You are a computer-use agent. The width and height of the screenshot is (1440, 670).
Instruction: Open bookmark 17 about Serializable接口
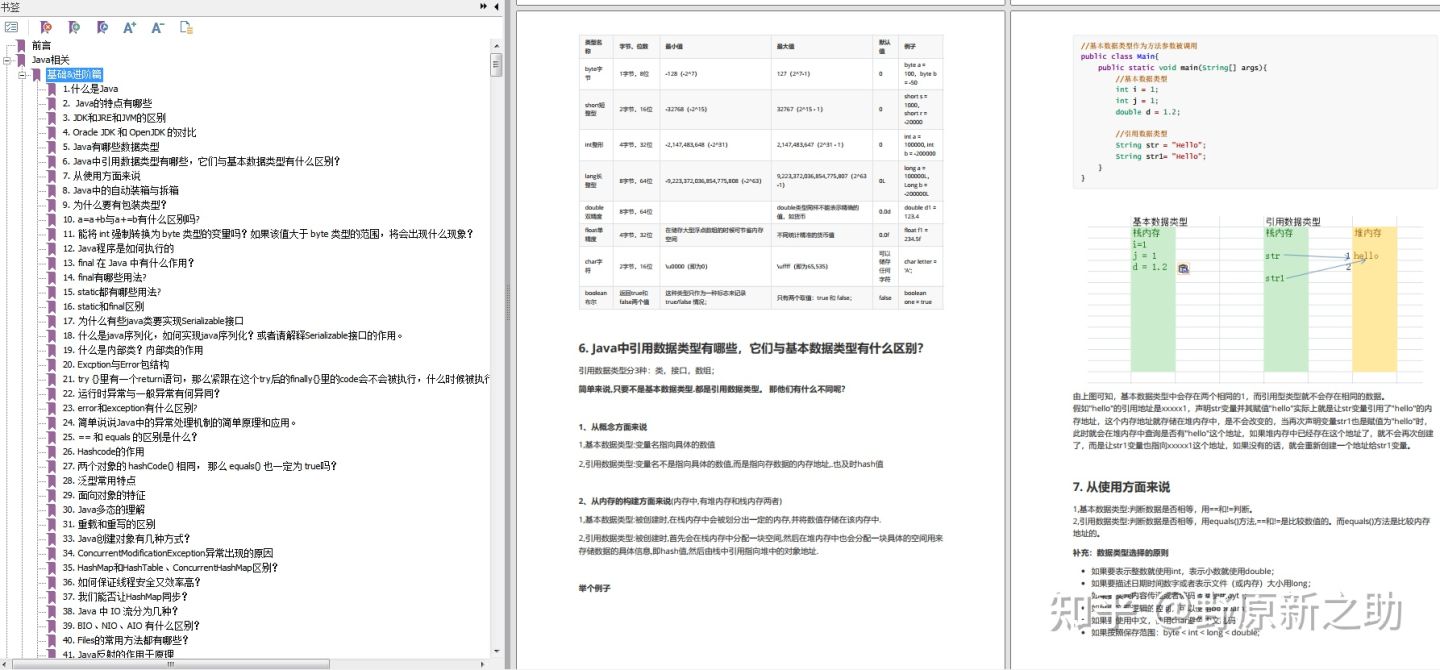[153, 321]
